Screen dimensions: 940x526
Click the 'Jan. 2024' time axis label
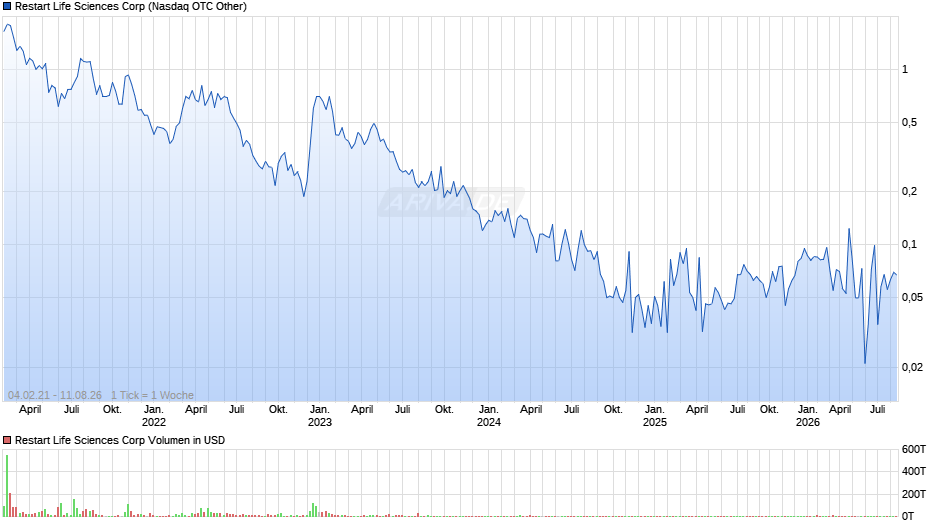tap(489, 416)
